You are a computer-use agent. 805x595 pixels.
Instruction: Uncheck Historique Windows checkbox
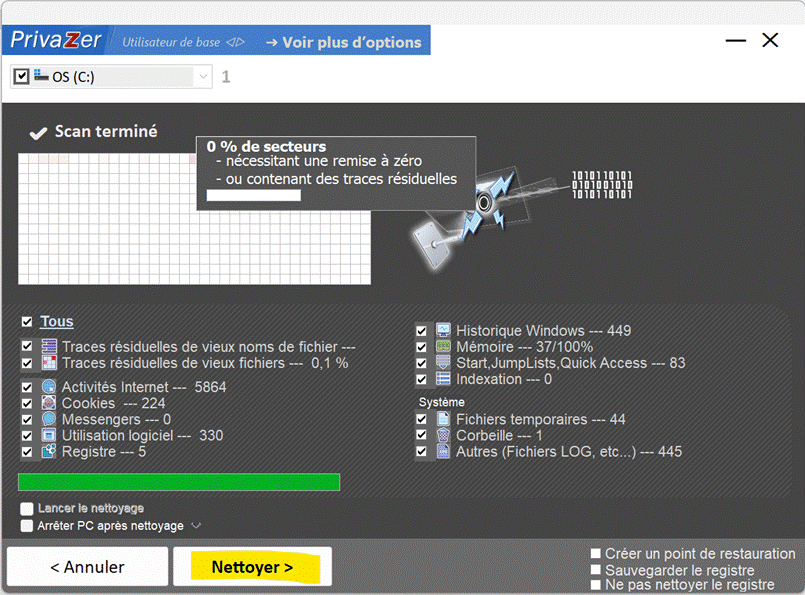[x=421, y=331]
